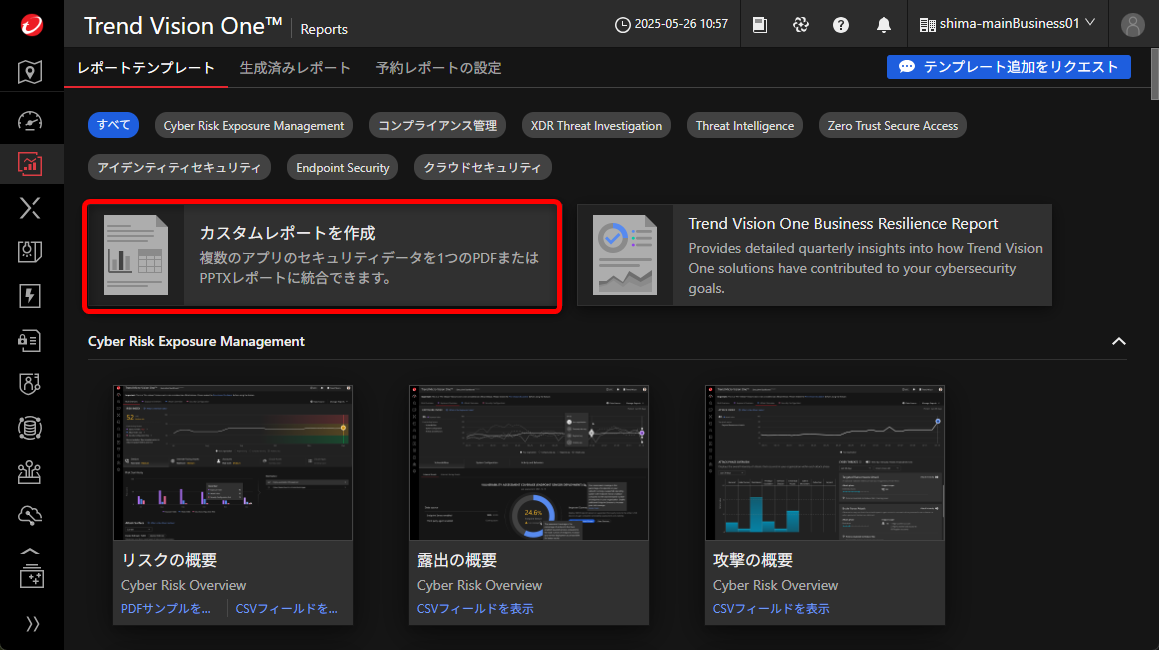The width and height of the screenshot is (1159, 650).
Task: Click the 攻撃の概要 card title
Action: click(x=752, y=560)
